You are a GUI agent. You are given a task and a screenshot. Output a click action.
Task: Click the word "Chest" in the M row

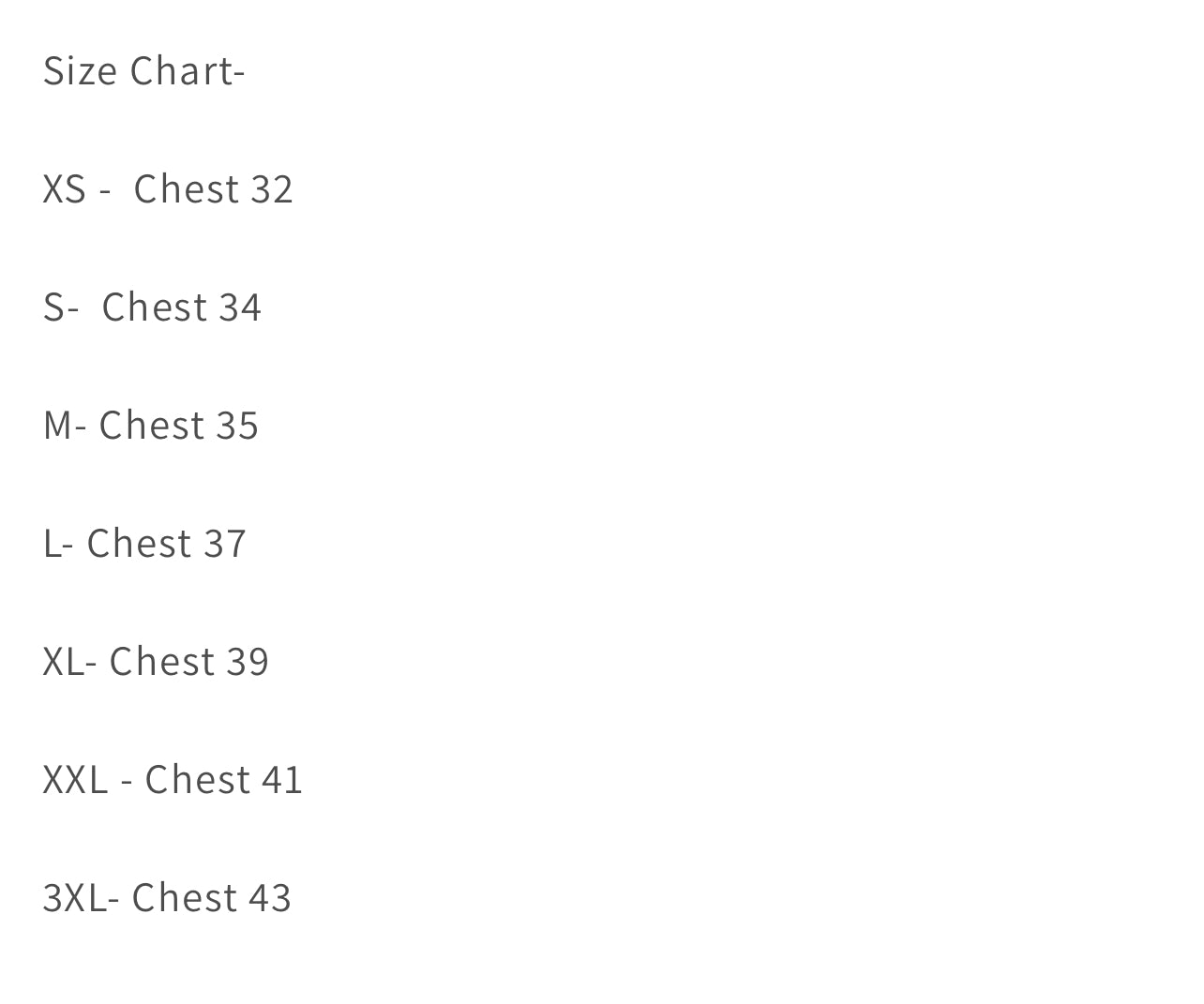point(152,426)
